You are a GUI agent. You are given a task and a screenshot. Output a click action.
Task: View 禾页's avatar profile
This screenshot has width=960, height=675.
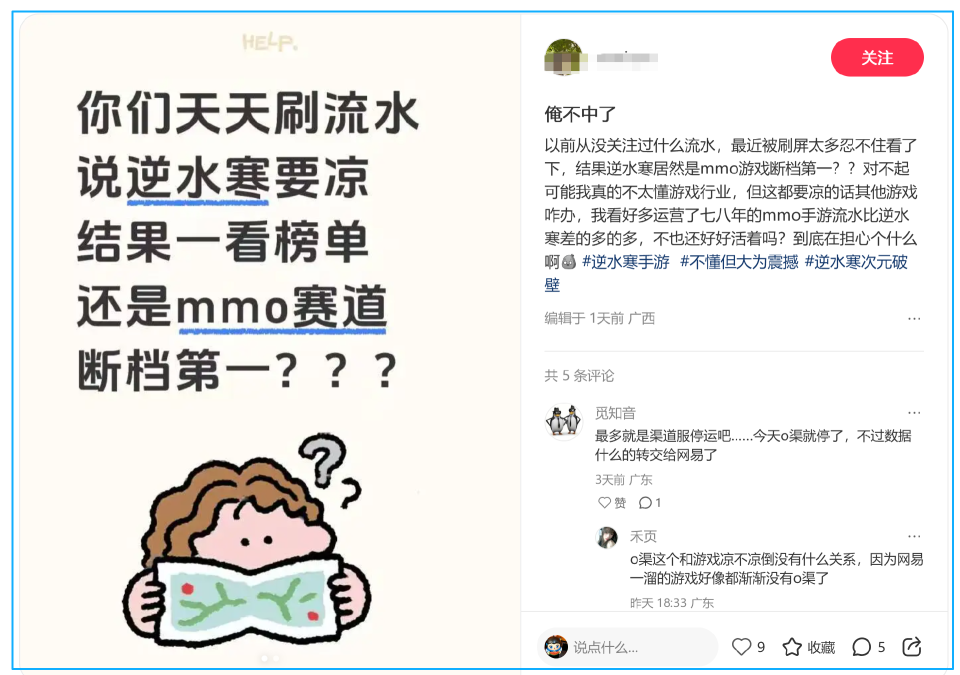coord(607,538)
